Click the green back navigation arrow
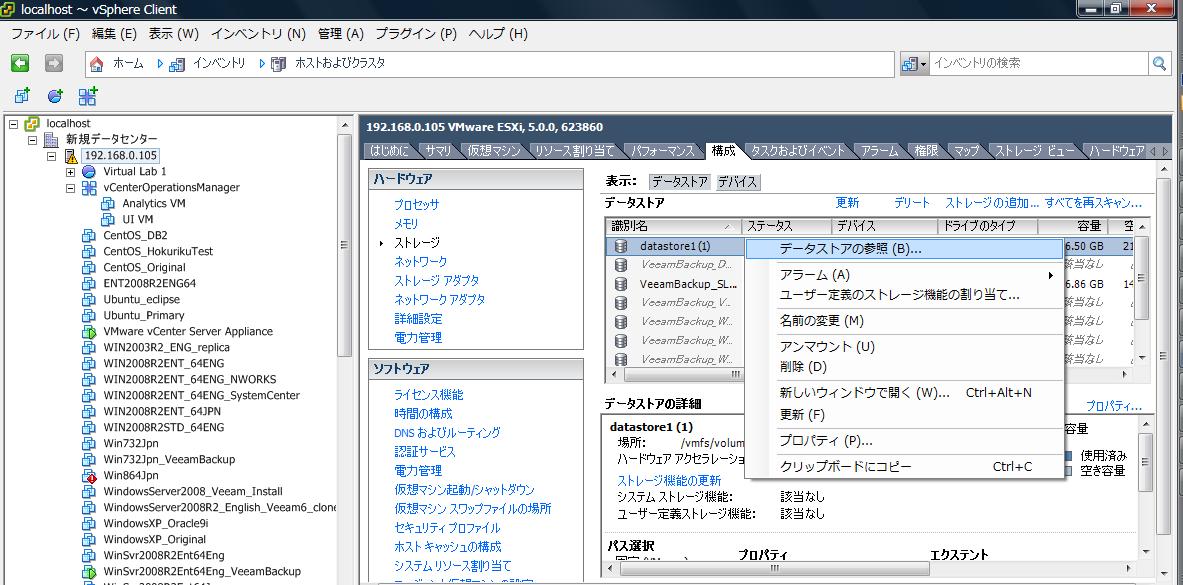 click(20, 63)
